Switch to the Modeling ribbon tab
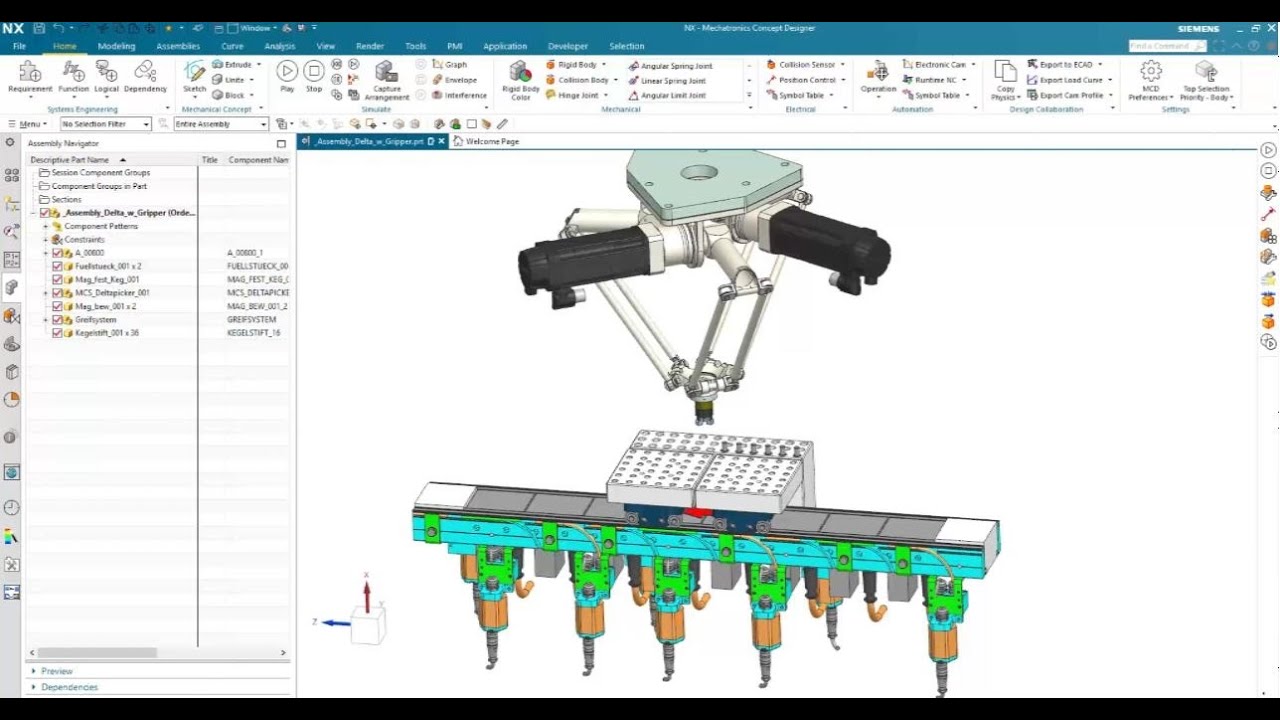The width and height of the screenshot is (1280, 720). coord(116,46)
